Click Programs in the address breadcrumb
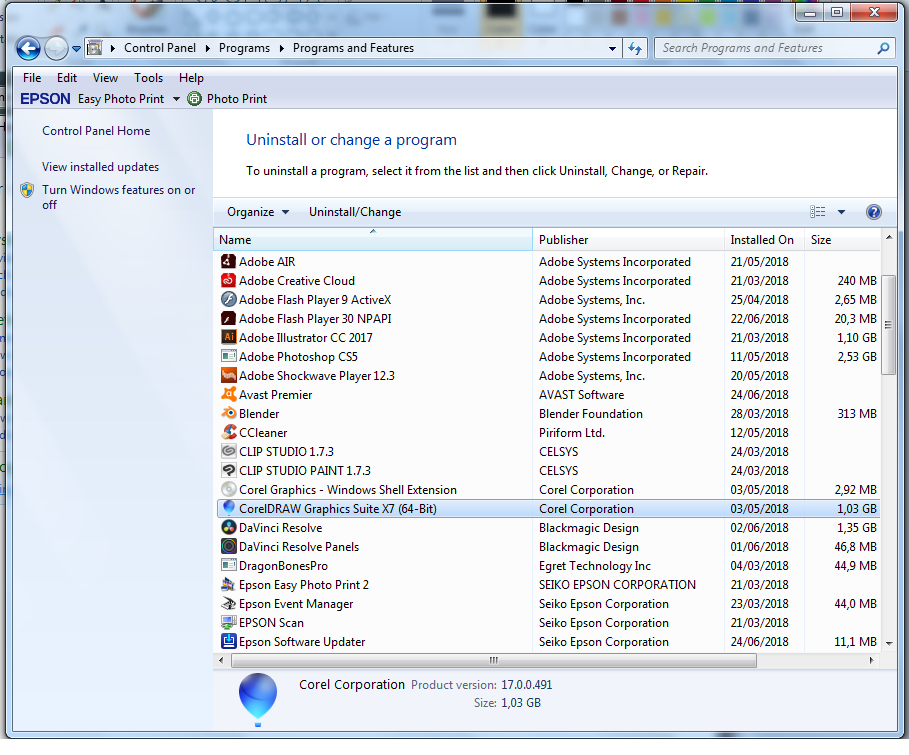 pos(244,48)
